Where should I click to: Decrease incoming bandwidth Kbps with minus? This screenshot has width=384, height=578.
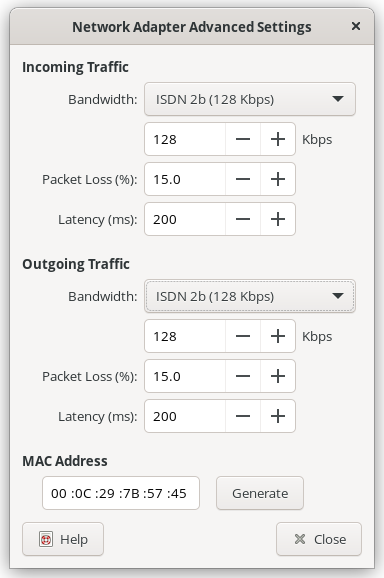pyautogui.click(x=243, y=139)
